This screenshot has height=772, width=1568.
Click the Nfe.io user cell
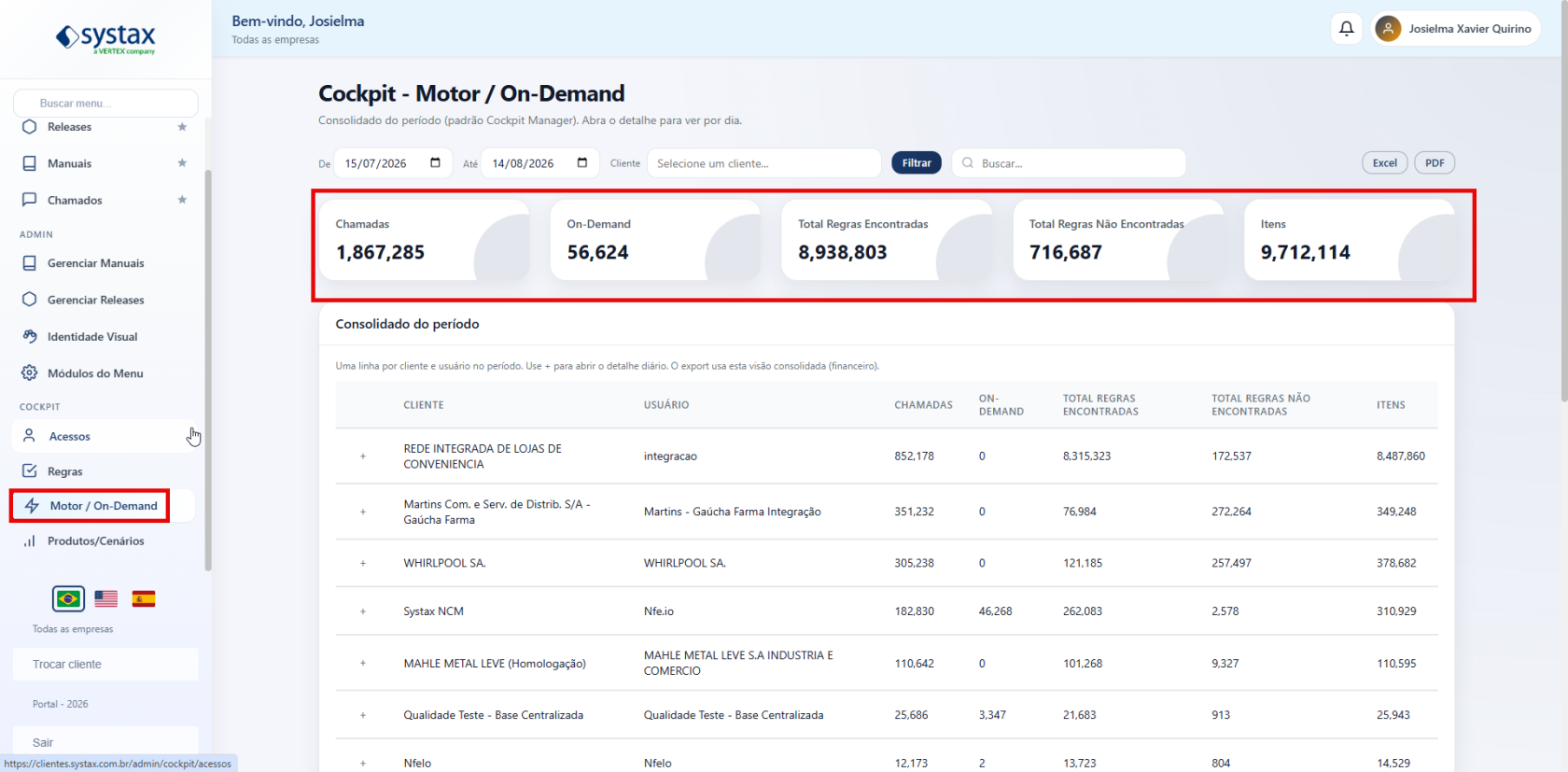click(659, 611)
